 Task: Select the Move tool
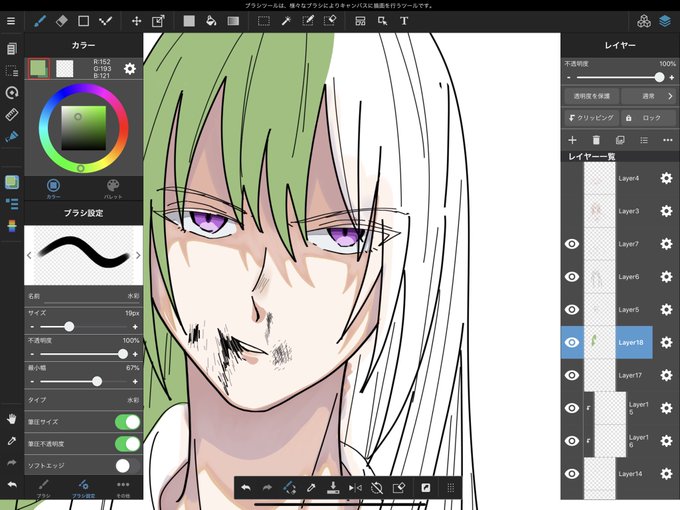coord(136,21)
